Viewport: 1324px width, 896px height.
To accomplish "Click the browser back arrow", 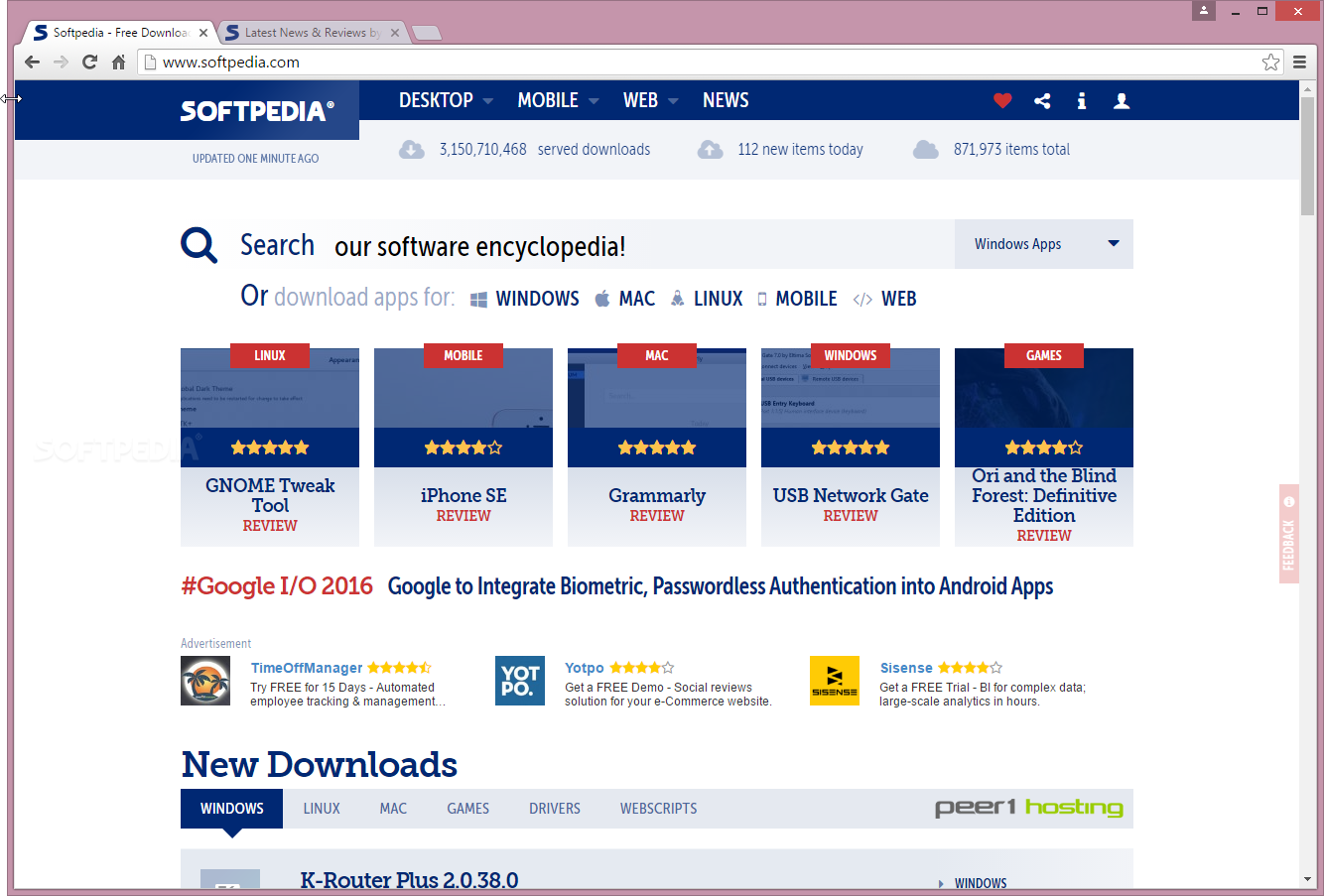I will click(32, 62).
